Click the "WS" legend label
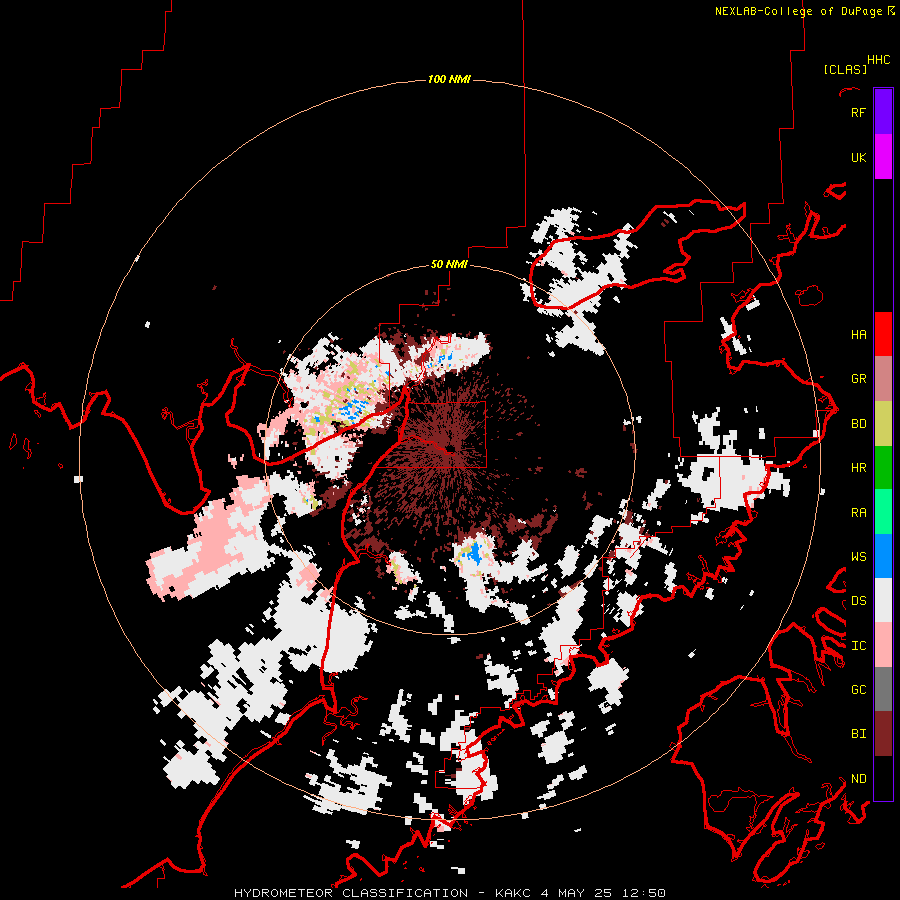This screenshot has height=900, width=900. click(858, 557)
